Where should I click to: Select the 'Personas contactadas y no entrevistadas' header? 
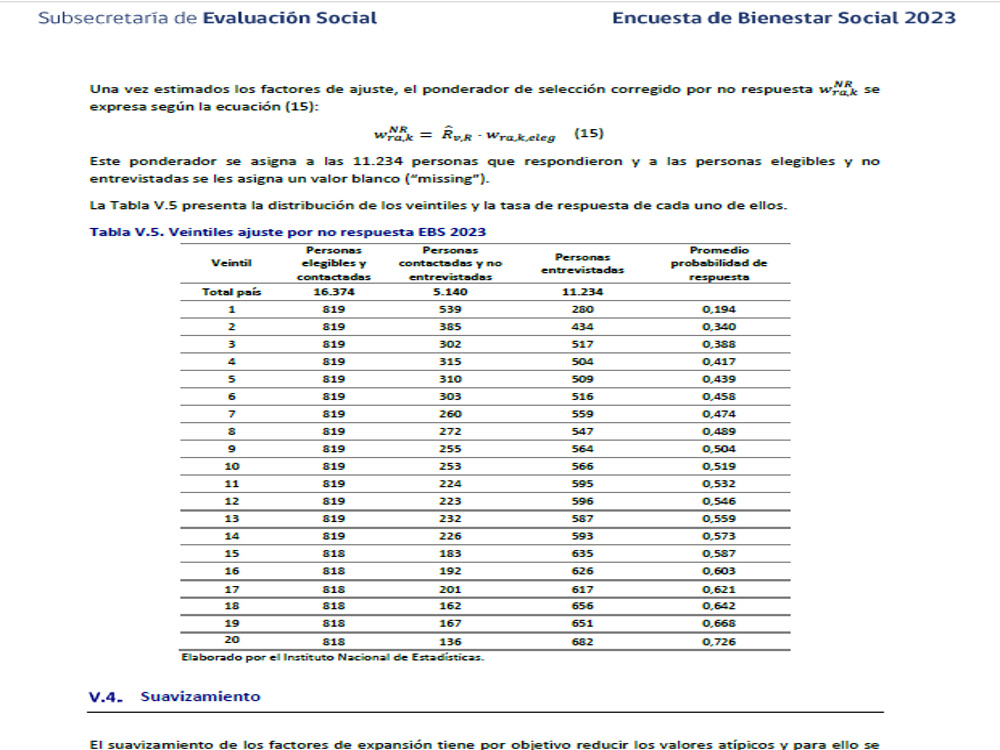coord(450,263)
